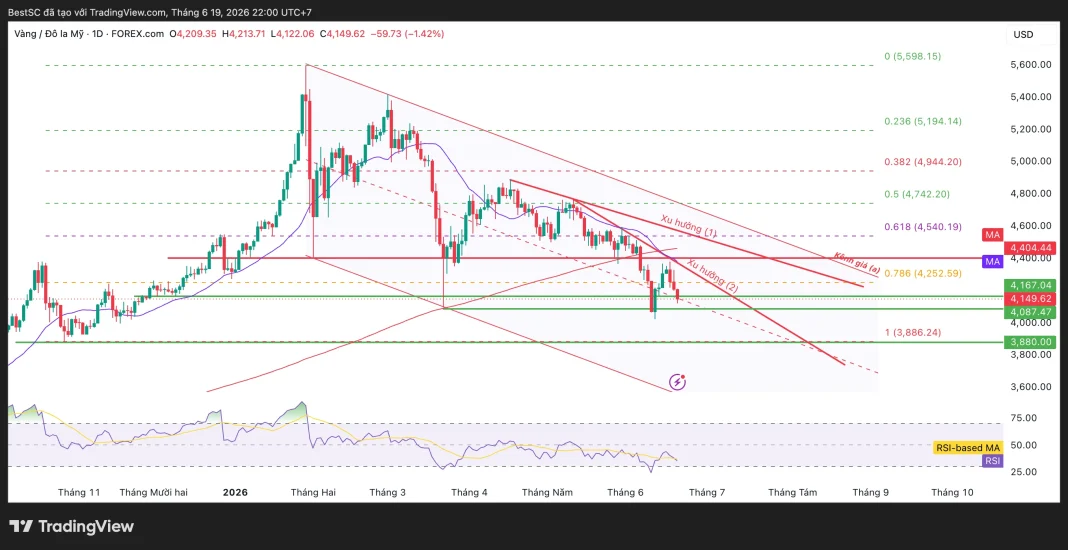Click the purple lightning event icon
The image size is (1068, 550).
pyautogui.click(x=677, y=382)
